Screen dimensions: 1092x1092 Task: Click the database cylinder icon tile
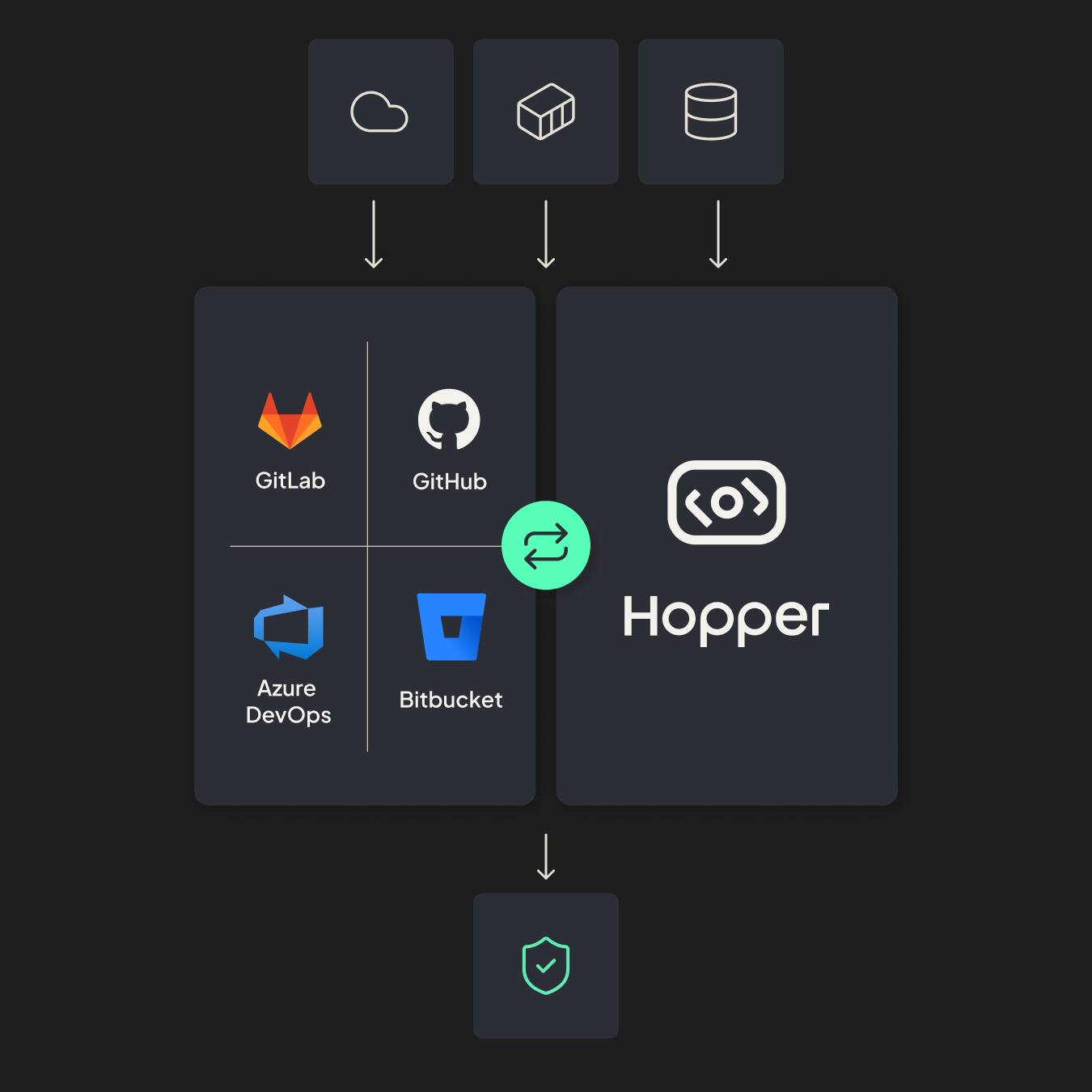711,112
